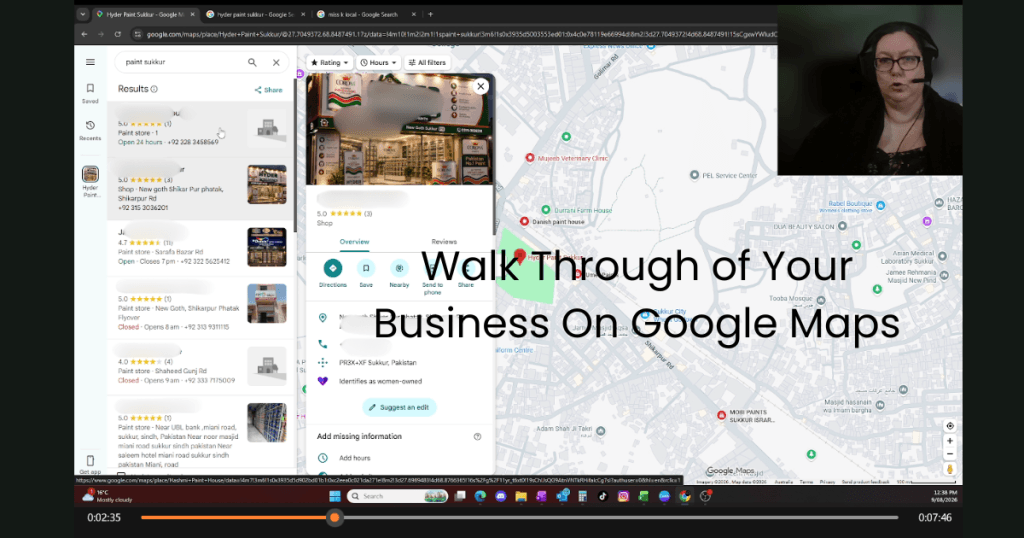Click the info icon next to Results
The width and height of the screenshot is (1024, 538).
[x=154, y=89]
